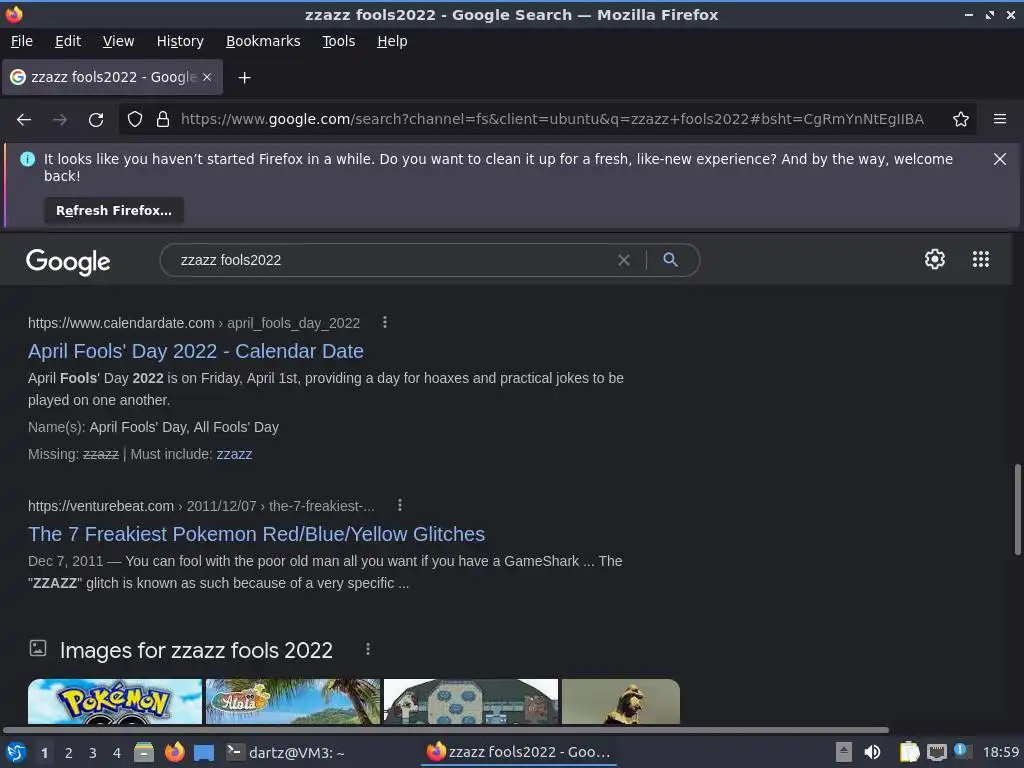Switch to workspace 4

117,753
